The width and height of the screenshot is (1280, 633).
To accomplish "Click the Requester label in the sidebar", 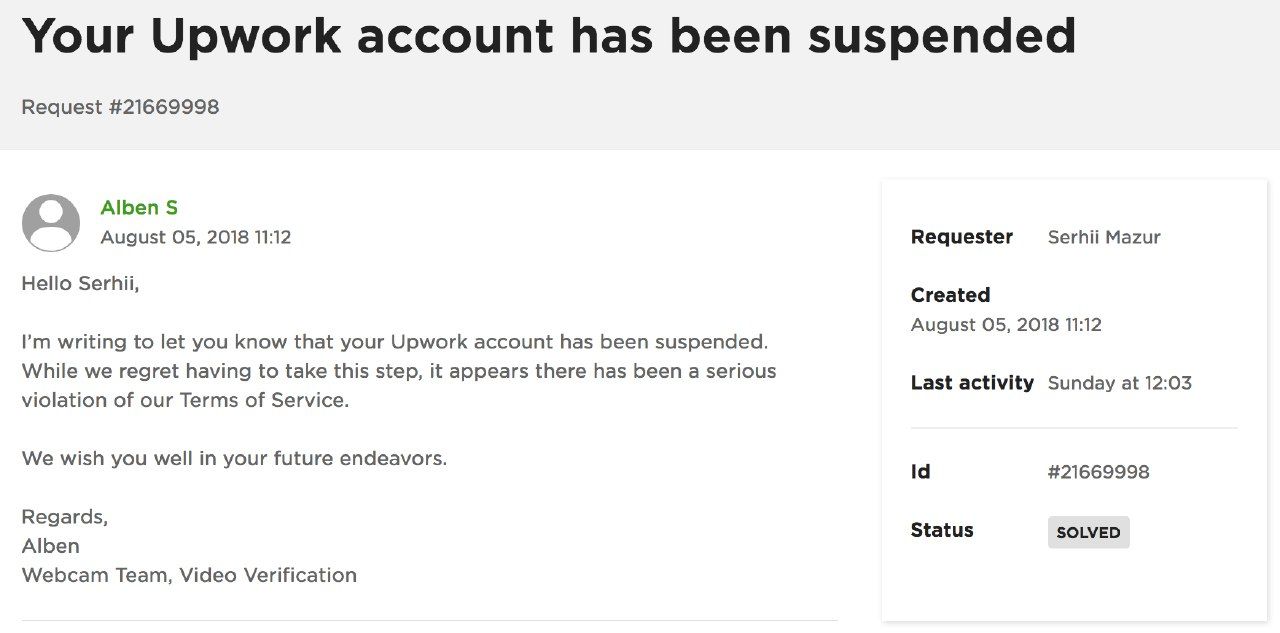I will [x=961, y=237].
